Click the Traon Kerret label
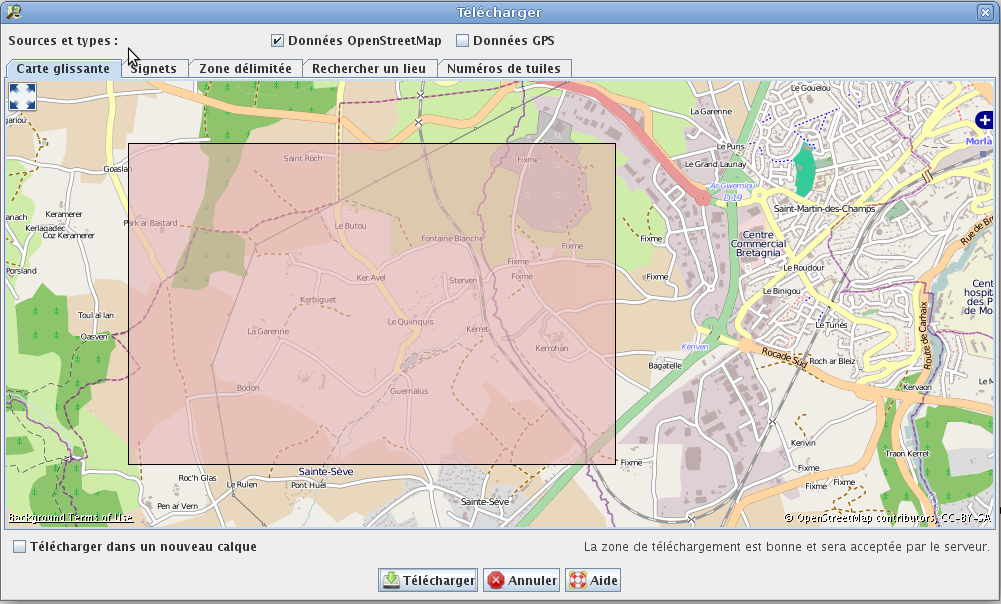This screenshot has height=604, width=1001. point(907,453)
